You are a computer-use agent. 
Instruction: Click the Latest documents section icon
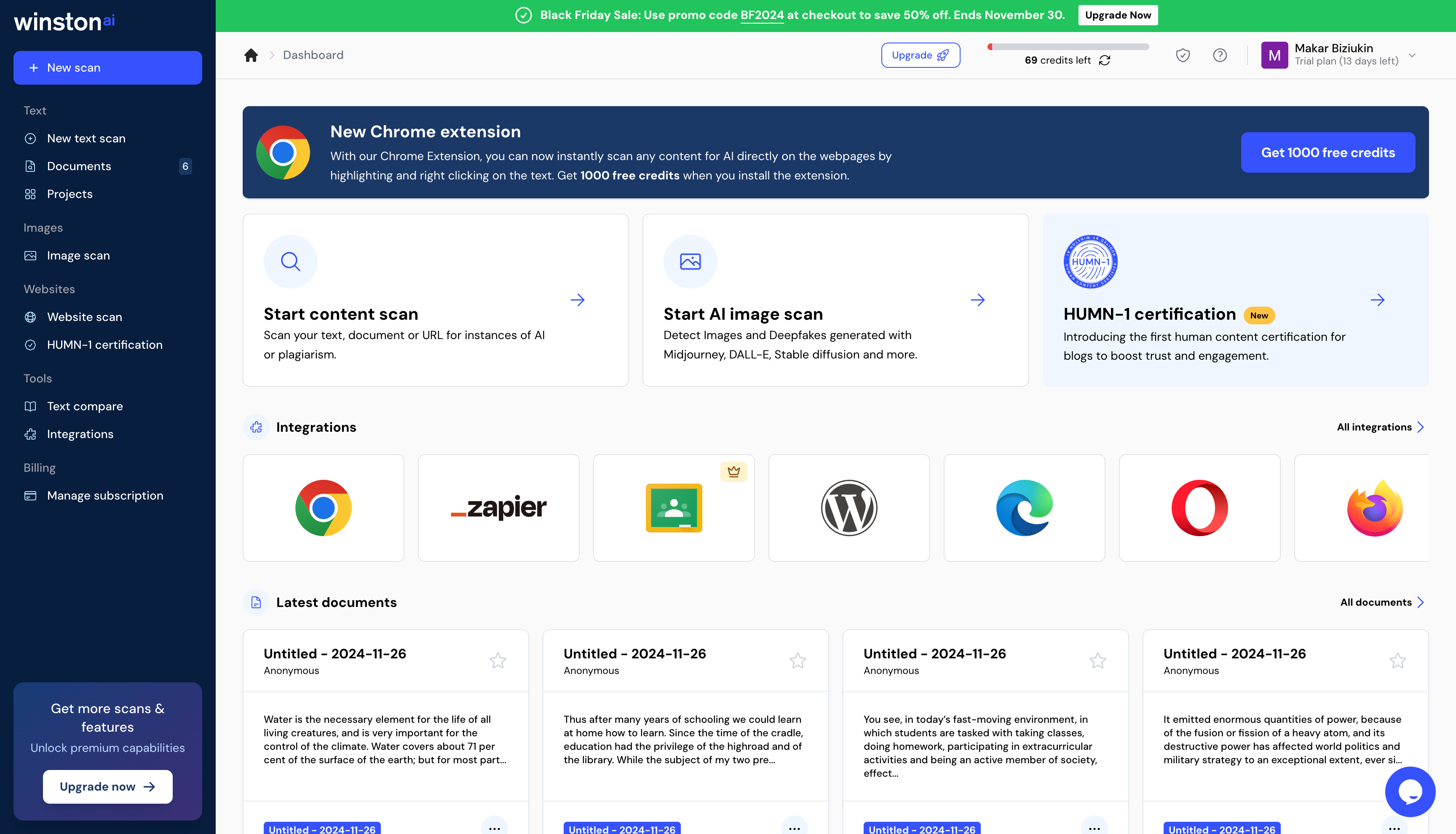[256, 603]
